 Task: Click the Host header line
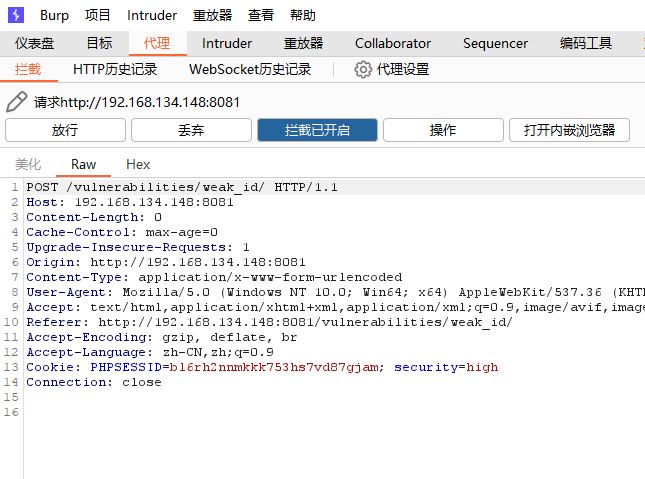pos(130,202)
